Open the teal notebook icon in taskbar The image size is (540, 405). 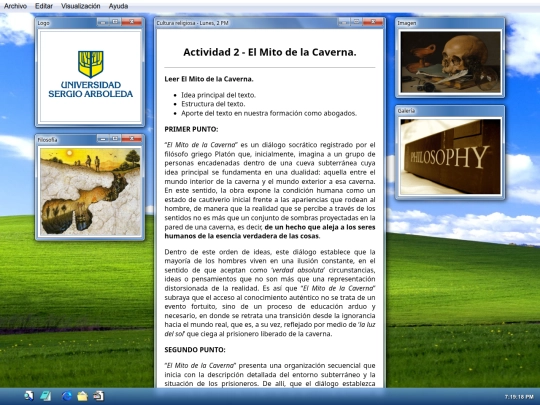[x=46, y=396]
